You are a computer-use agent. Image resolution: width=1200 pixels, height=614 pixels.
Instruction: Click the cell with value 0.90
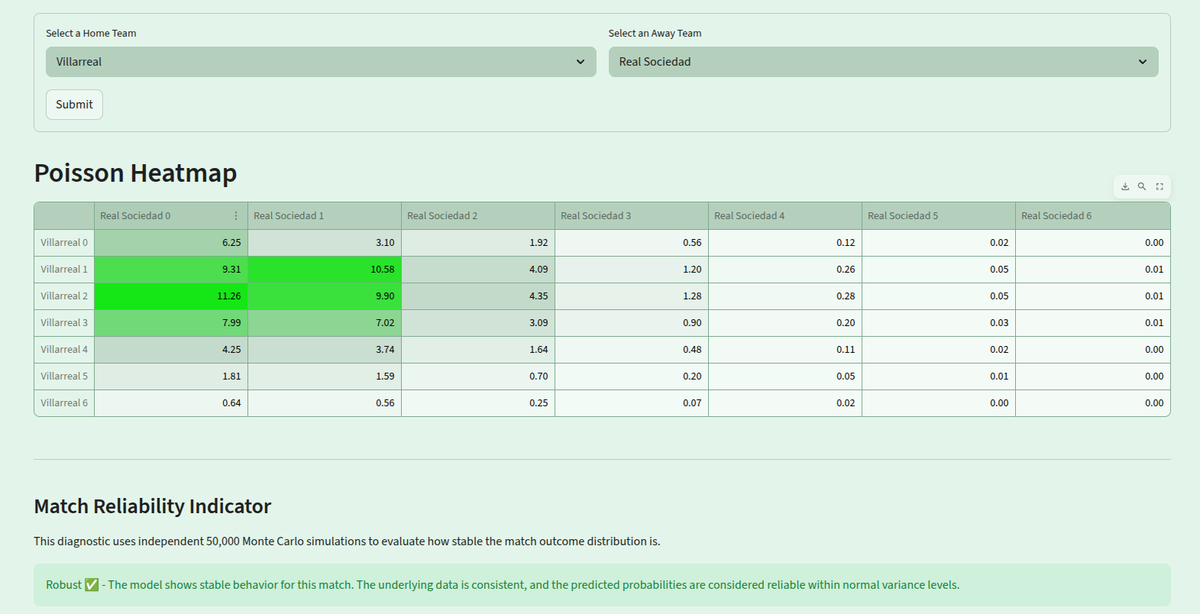(x=631, y=323)
